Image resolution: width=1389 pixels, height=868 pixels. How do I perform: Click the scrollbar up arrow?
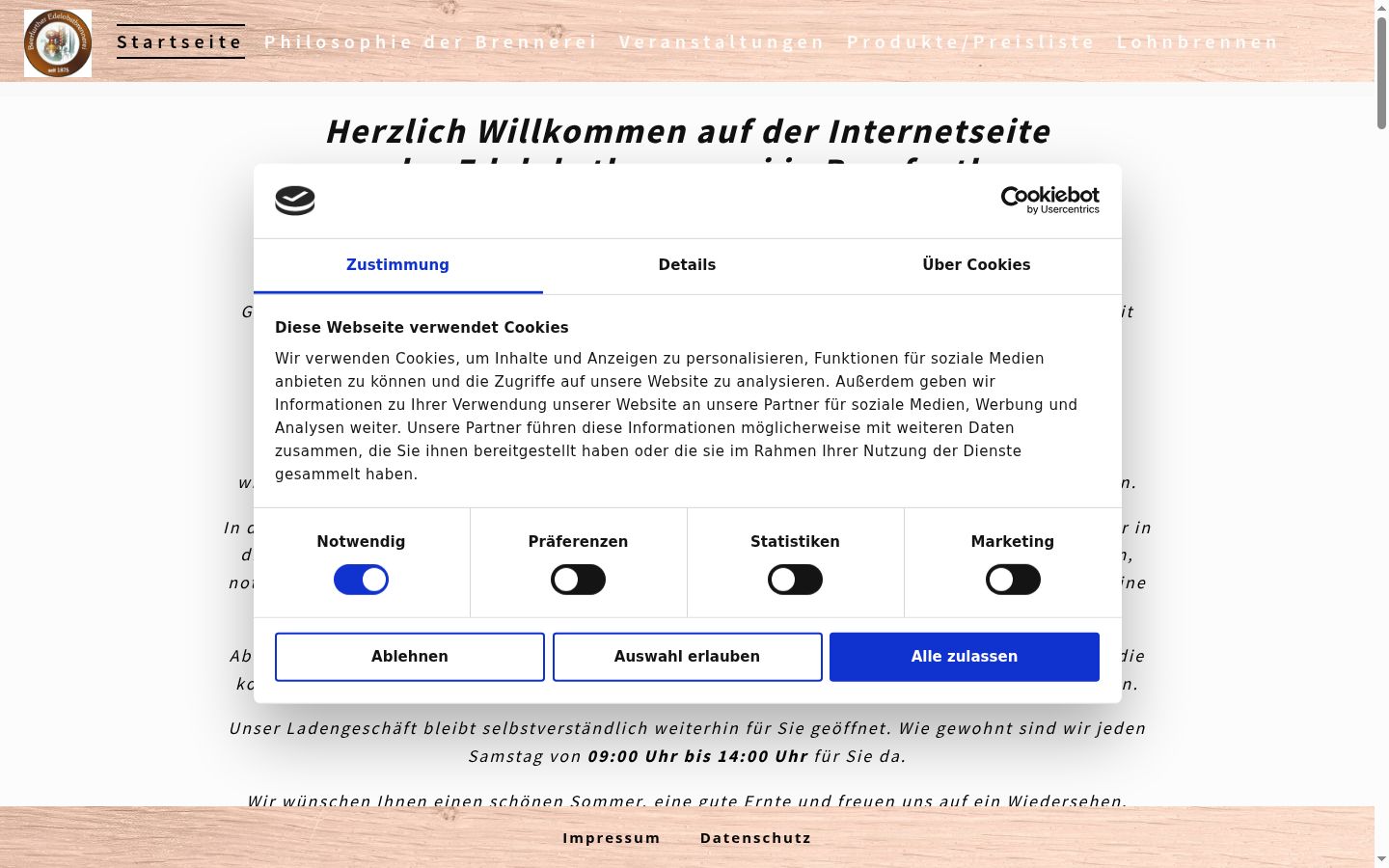[x=1381, y=8]
